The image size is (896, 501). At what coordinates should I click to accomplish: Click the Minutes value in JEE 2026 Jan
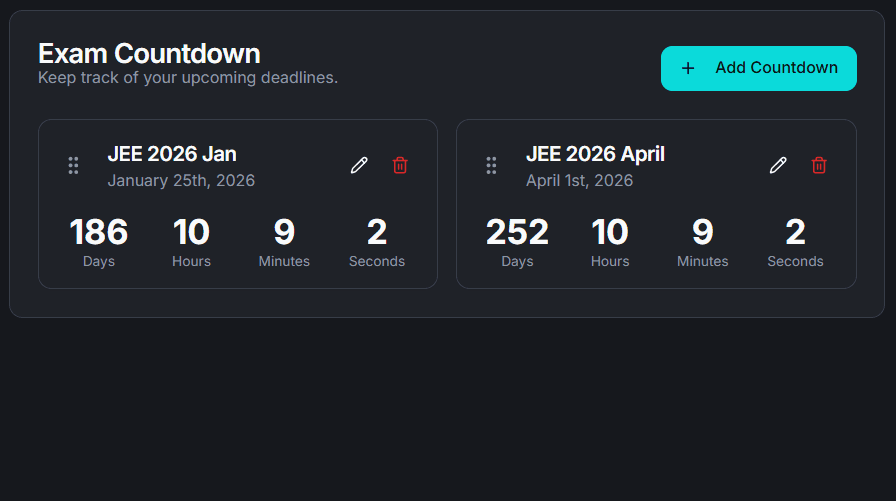(284, 233)
